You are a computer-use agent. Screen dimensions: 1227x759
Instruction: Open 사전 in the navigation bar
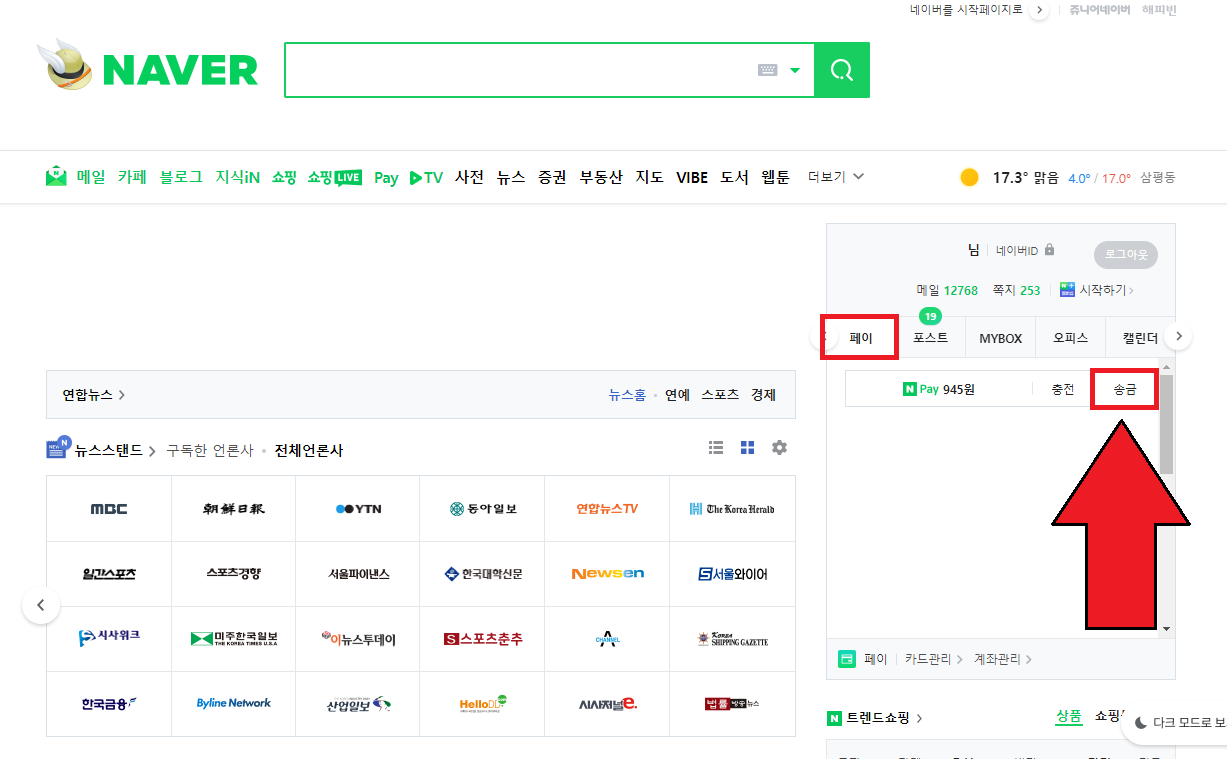pyautogui.click(x=470, y=177)
